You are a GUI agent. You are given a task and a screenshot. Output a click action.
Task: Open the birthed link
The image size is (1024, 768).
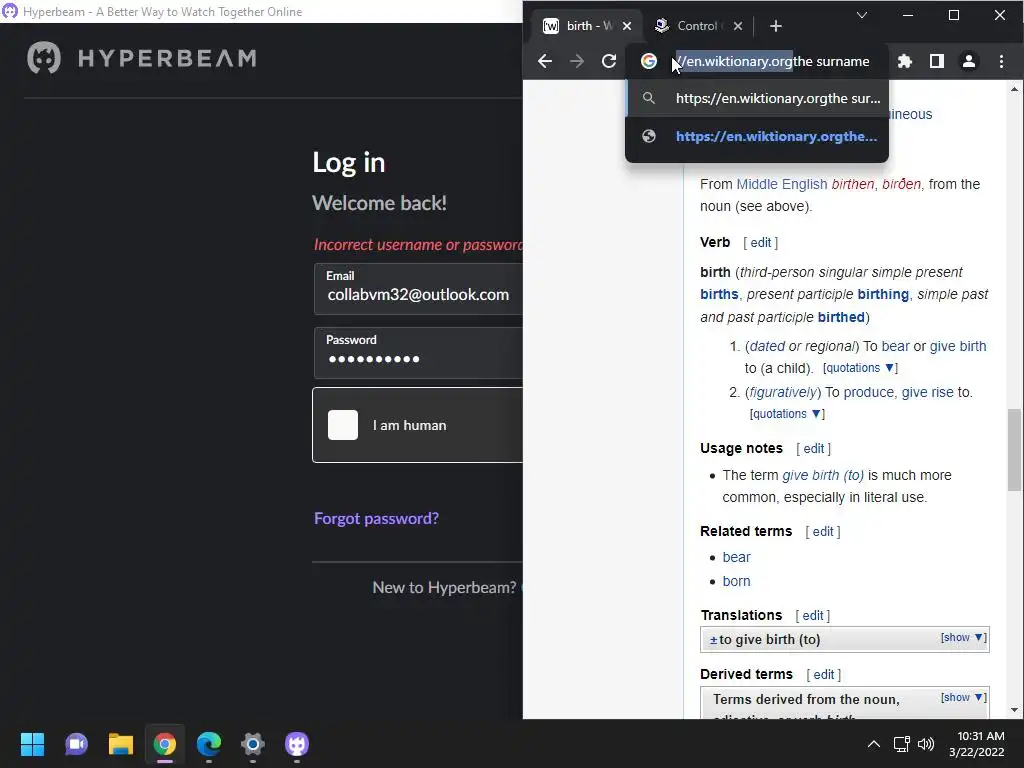(841, 317)
